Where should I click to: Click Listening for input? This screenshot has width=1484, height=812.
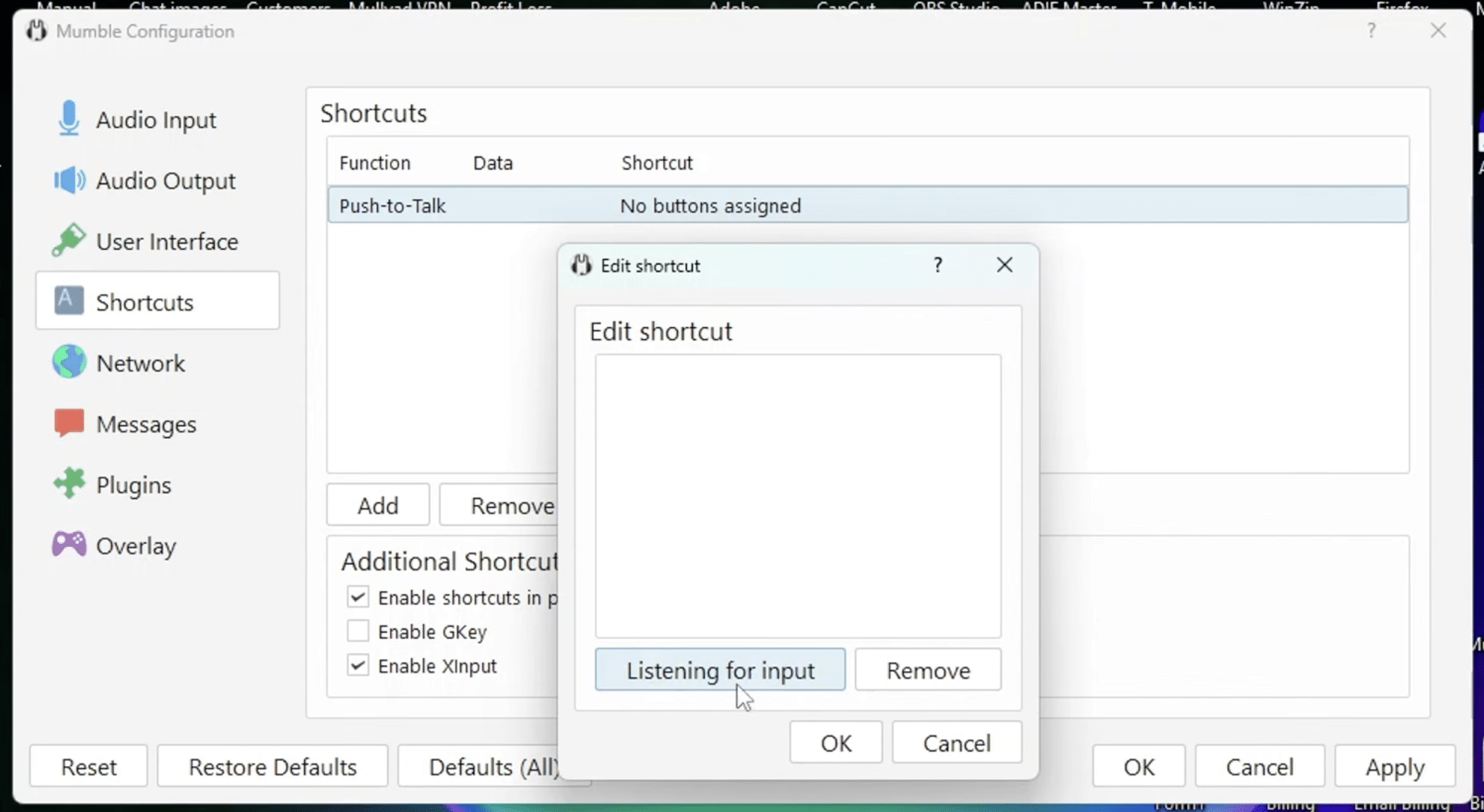[x=720, y=669]
